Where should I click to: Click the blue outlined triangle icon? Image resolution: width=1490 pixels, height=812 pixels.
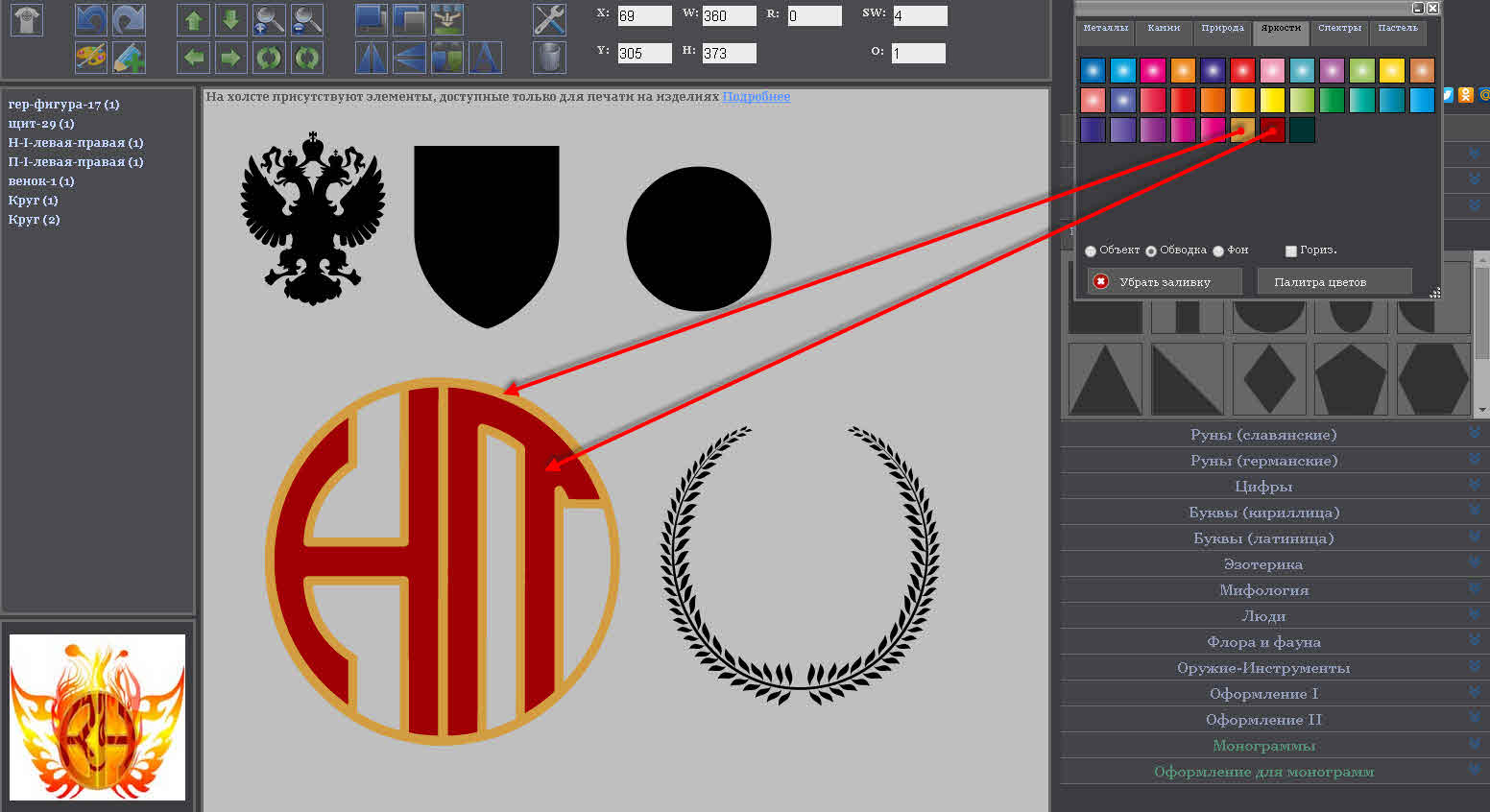point(485,58)
